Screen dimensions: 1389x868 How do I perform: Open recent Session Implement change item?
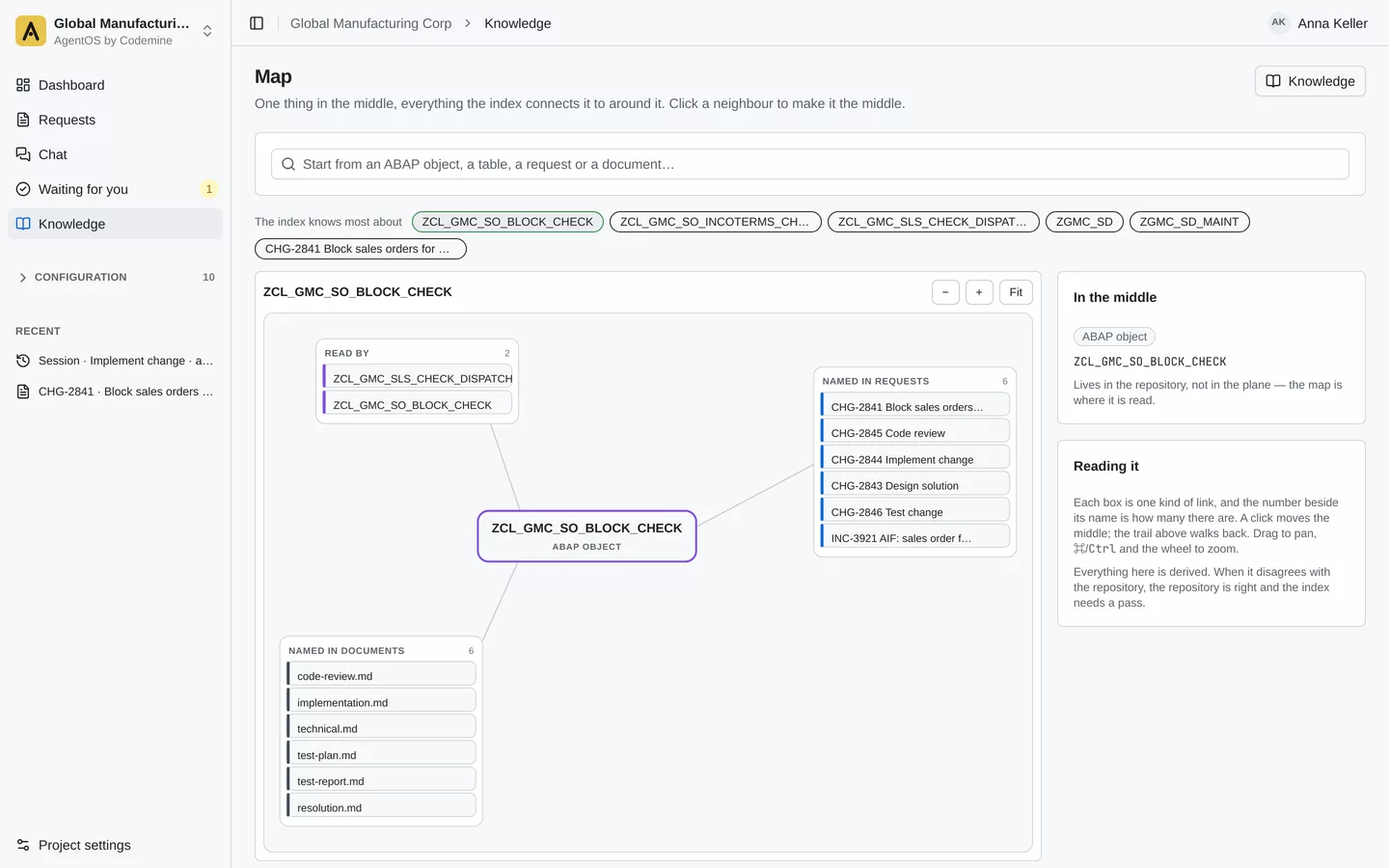pos(115,361)
